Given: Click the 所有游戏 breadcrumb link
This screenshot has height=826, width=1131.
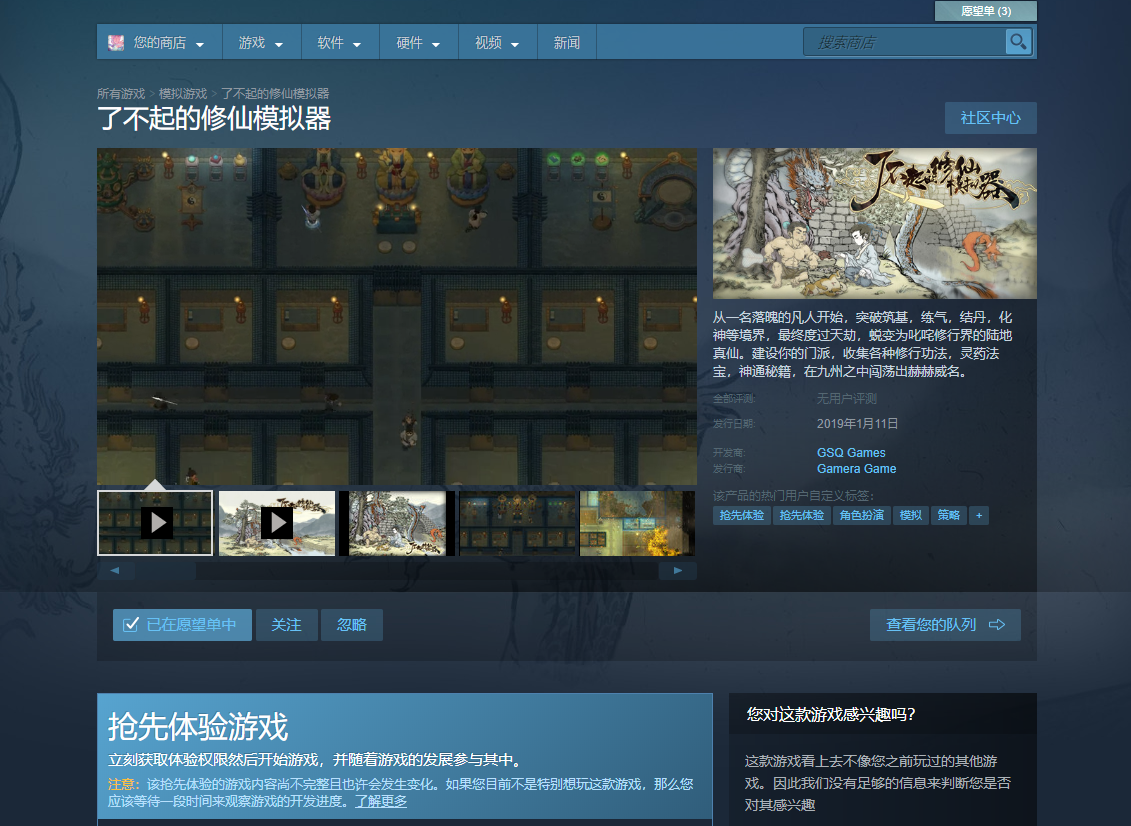Looking at the screenshot, I should pyautogui.click(x=121, y=94).
